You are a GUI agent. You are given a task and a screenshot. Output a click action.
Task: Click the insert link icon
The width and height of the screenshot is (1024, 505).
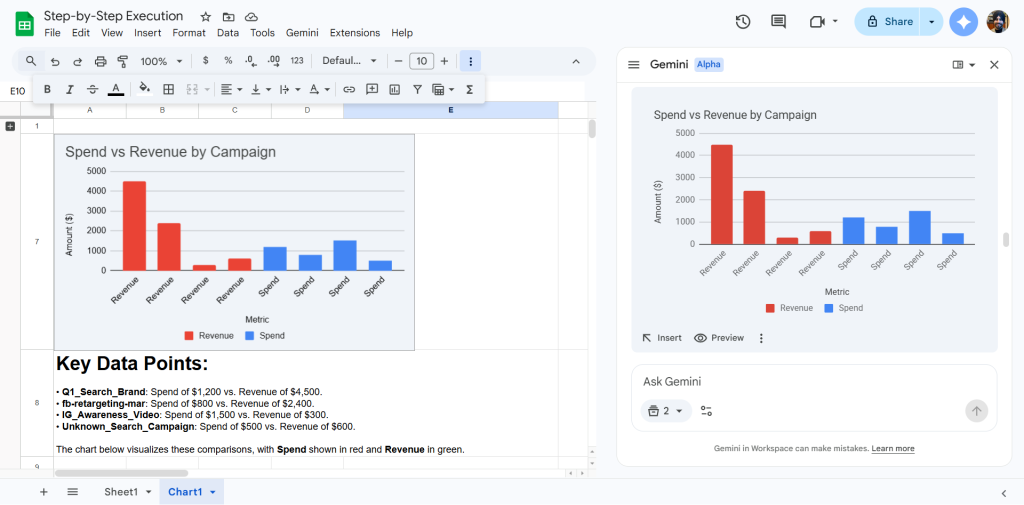point(349,89)
